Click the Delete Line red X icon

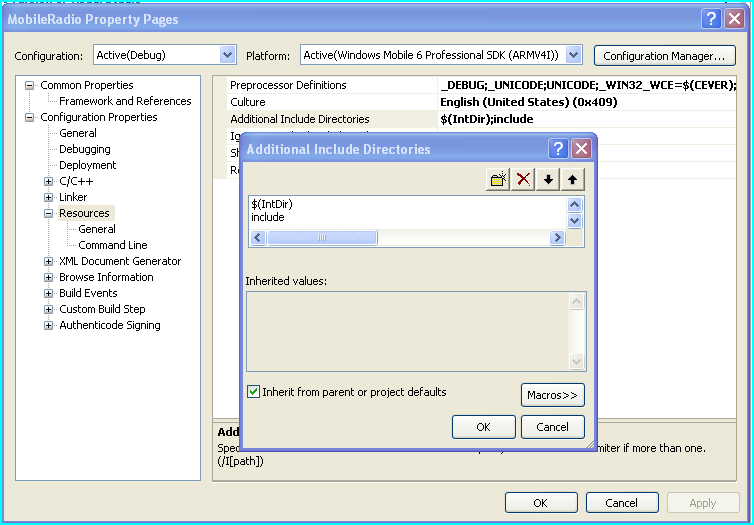523,180
